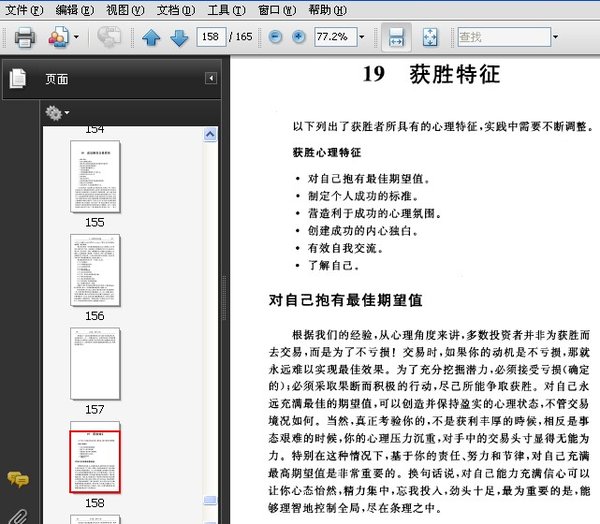Select the page 157 thumbnail
This screenshot has width=600, height=524.
point(95,364)
